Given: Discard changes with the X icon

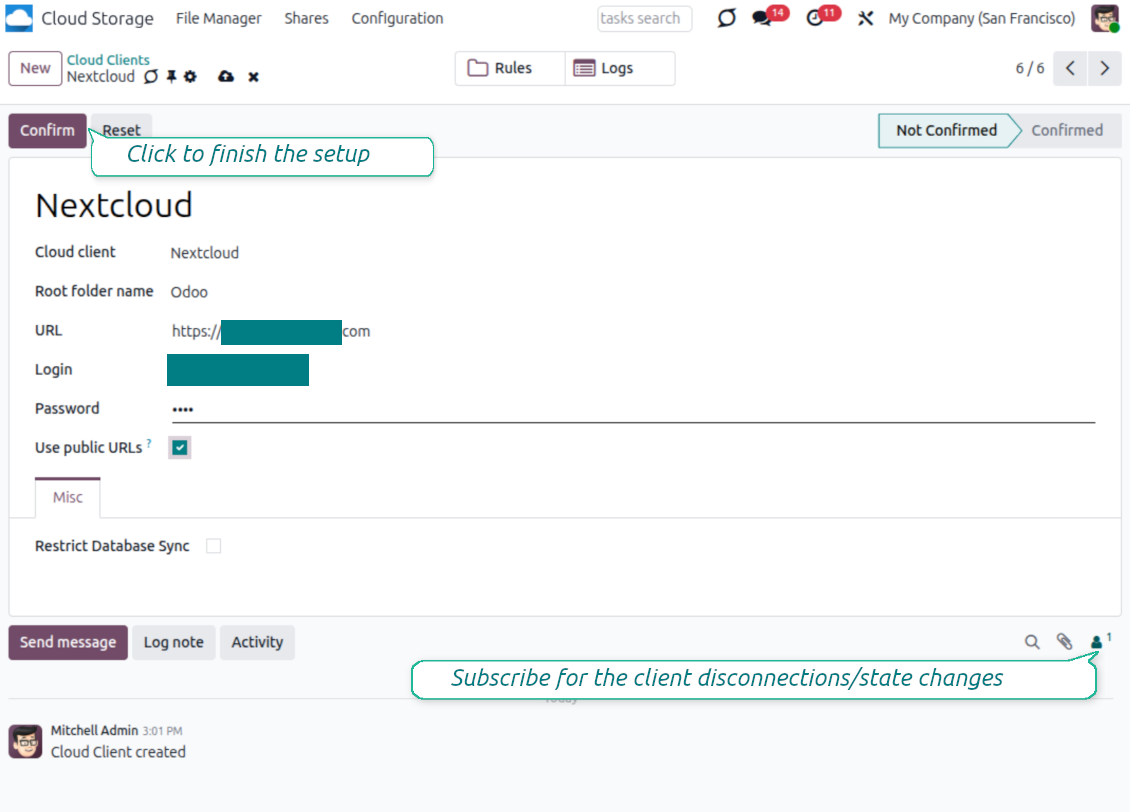Looking at the screenshot, I should (x=254, y=77).
